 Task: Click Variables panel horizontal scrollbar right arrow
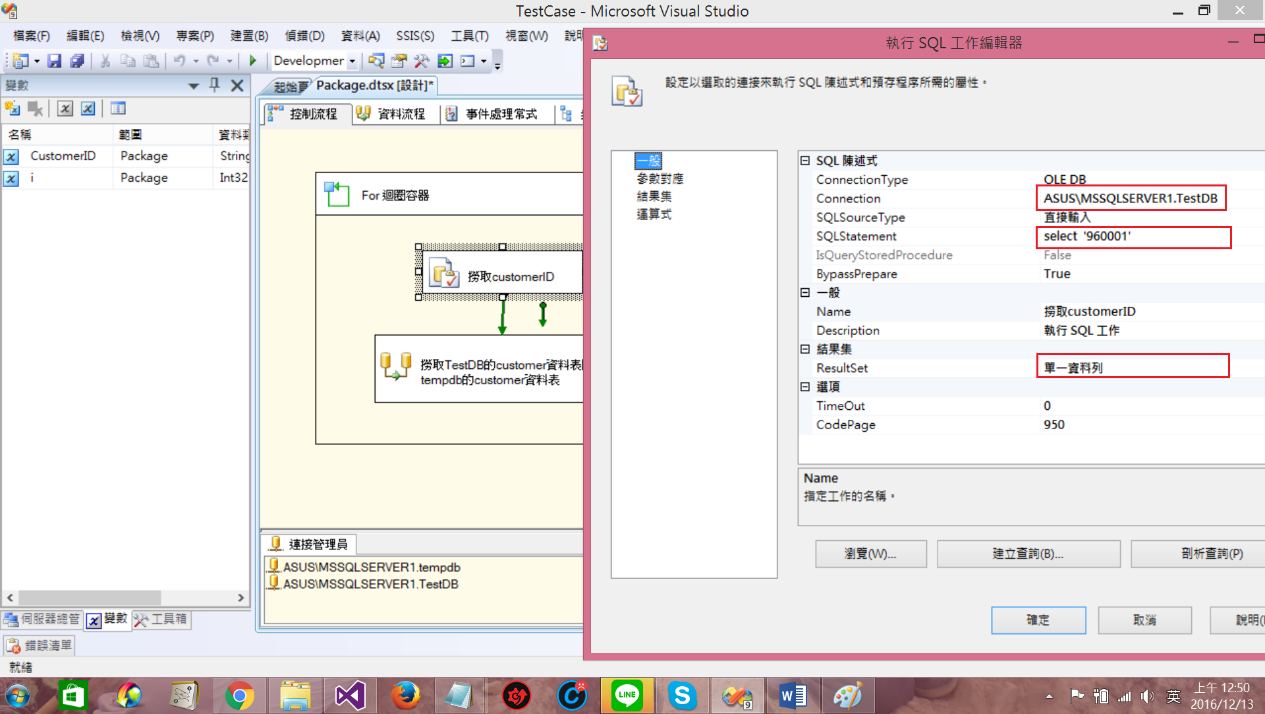point(239,598)
